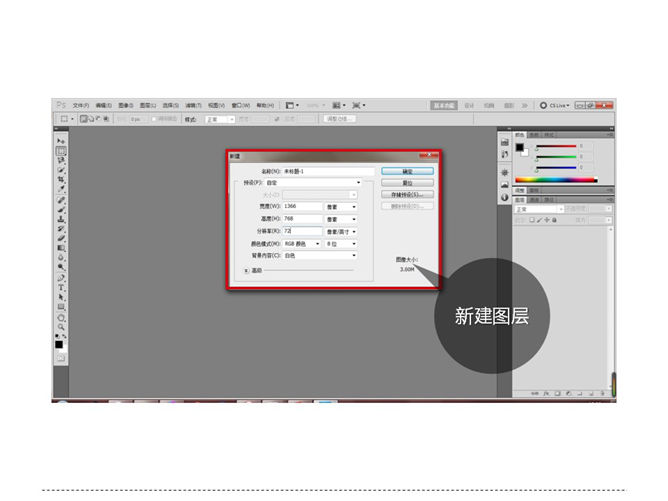Open the 预设 (Preset) dropdown
The height and width of the screenshot is (501, 668).
point(314,183)
